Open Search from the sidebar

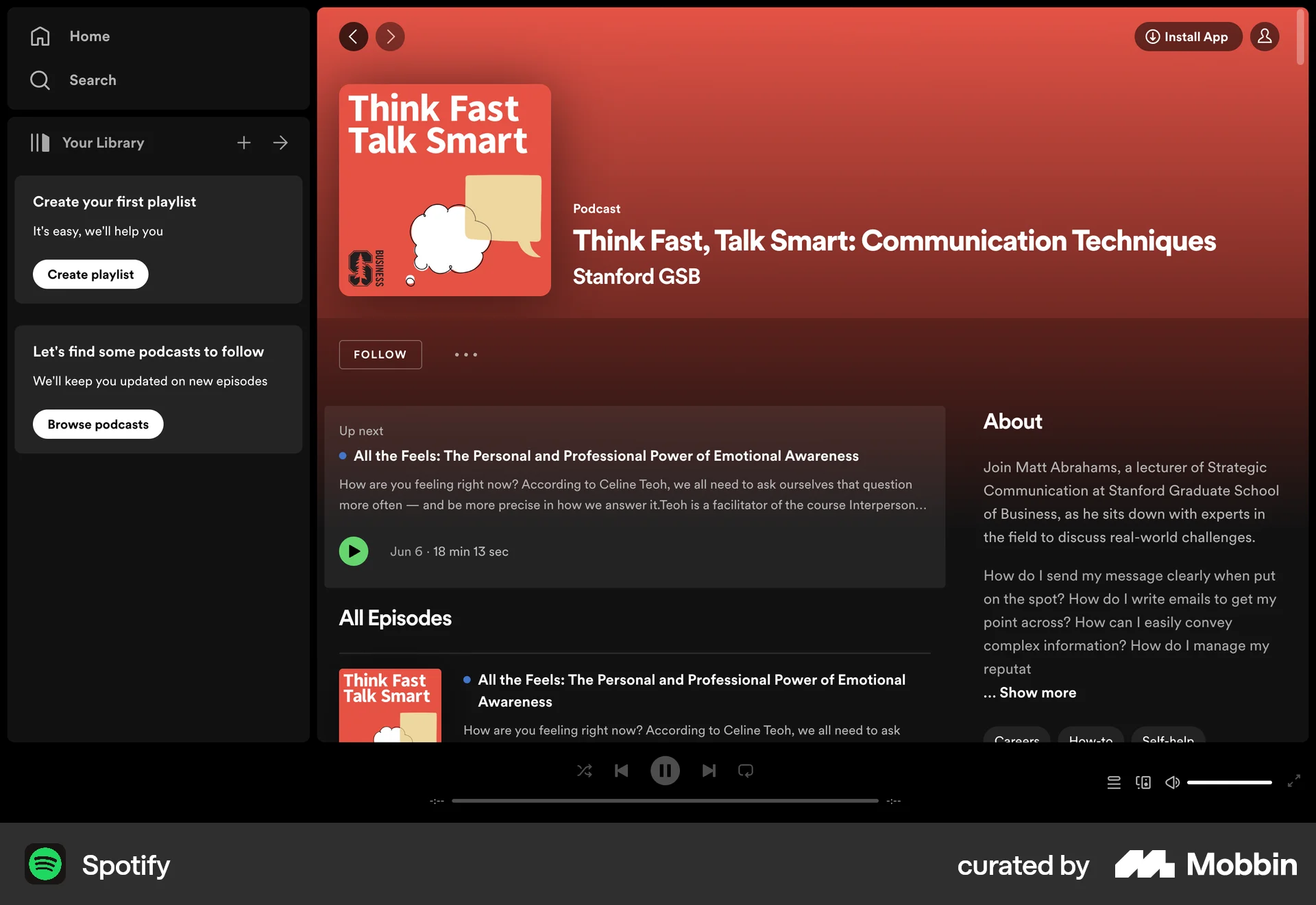(93, 80)
